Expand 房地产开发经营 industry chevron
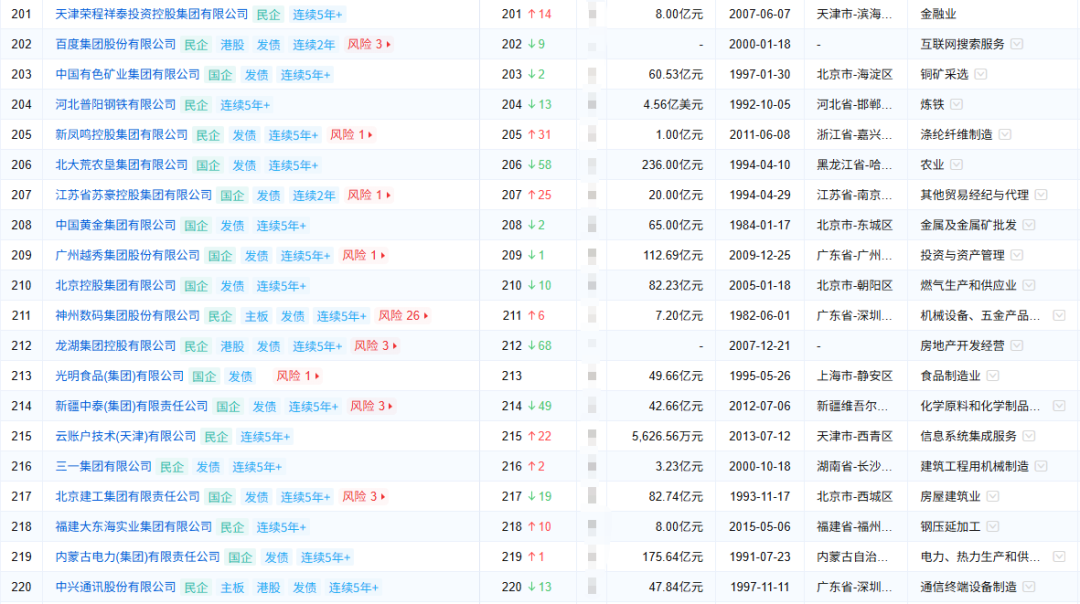This screenshot has height=604, width=1080. click(1017, 346)
